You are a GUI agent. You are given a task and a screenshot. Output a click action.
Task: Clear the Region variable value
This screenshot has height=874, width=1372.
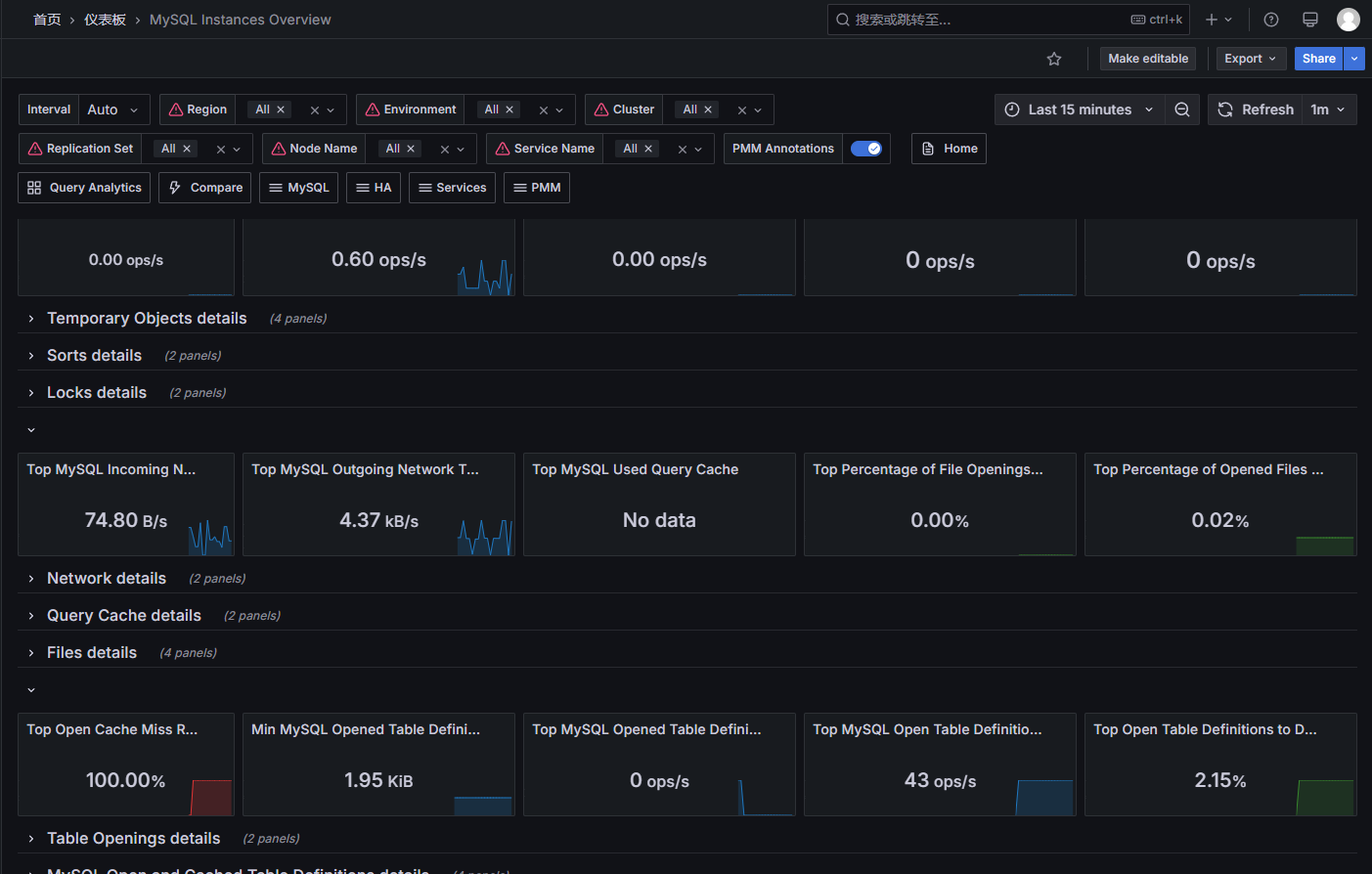[315, 110]
